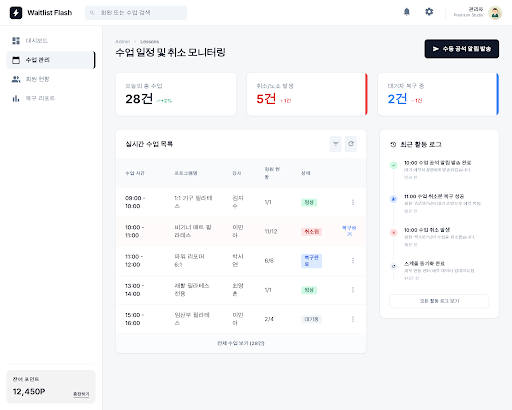Click the 10:00 - 11:00 time cell
This screenshot has height=410, width=512.
(135, 231)
